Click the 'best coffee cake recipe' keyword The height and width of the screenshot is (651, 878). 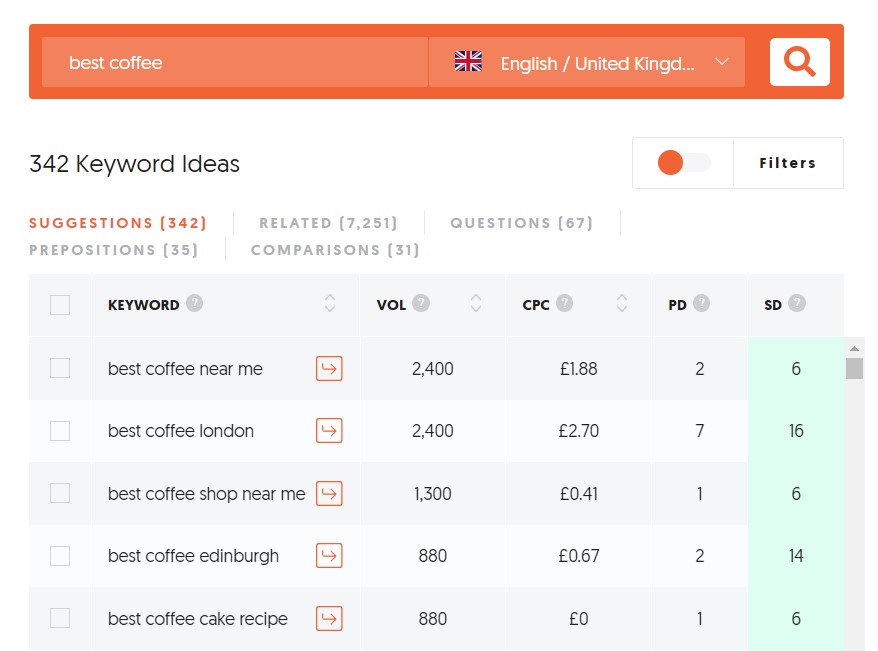198,619
